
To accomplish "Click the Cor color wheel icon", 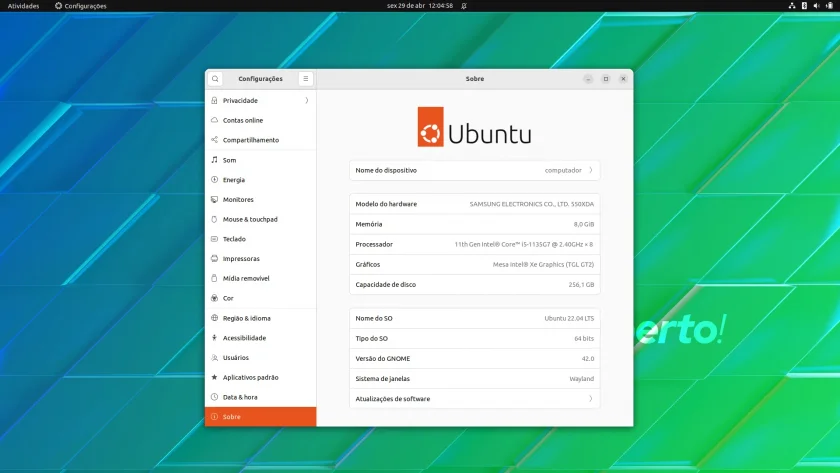I will tap(214, 298).
